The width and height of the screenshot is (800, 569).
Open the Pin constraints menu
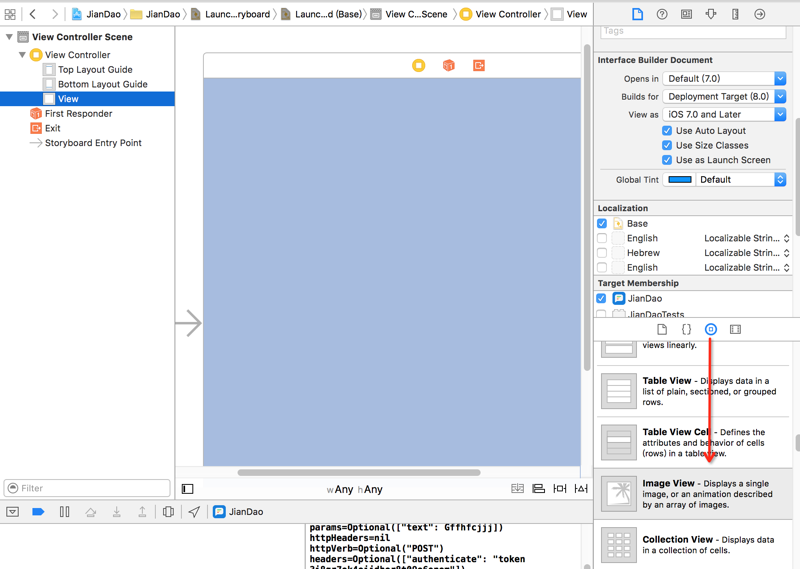point(560,488)
